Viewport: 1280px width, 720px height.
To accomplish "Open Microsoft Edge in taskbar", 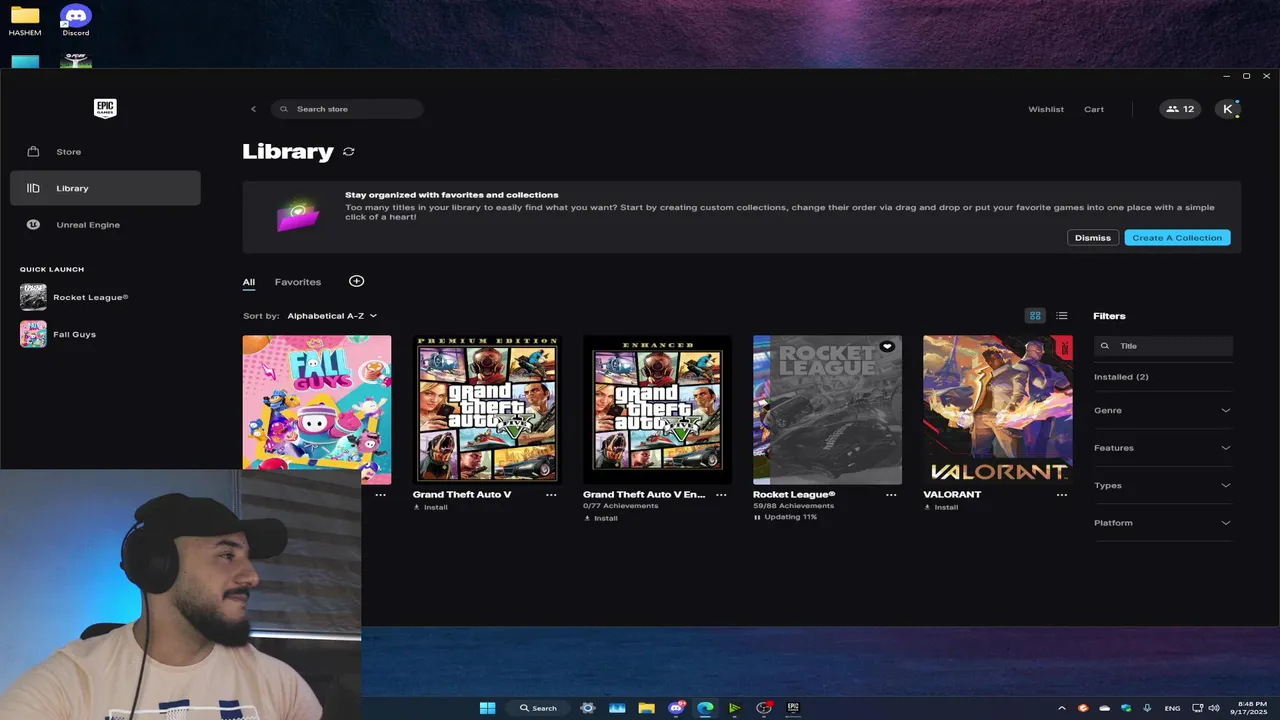I will pyautogui.click(x=705, y=708).
